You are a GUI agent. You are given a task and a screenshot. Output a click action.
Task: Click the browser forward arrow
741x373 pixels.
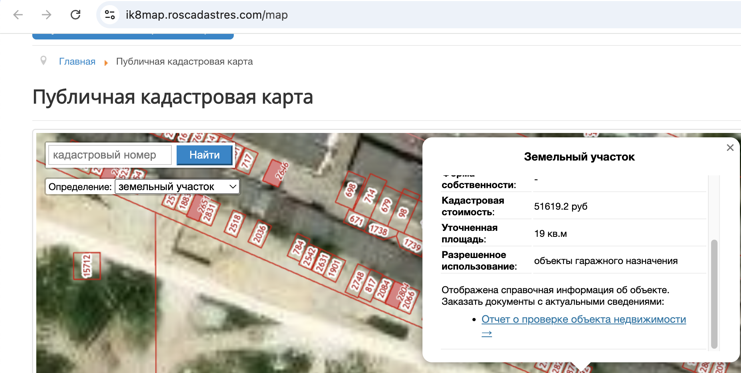tap(46, 15)
